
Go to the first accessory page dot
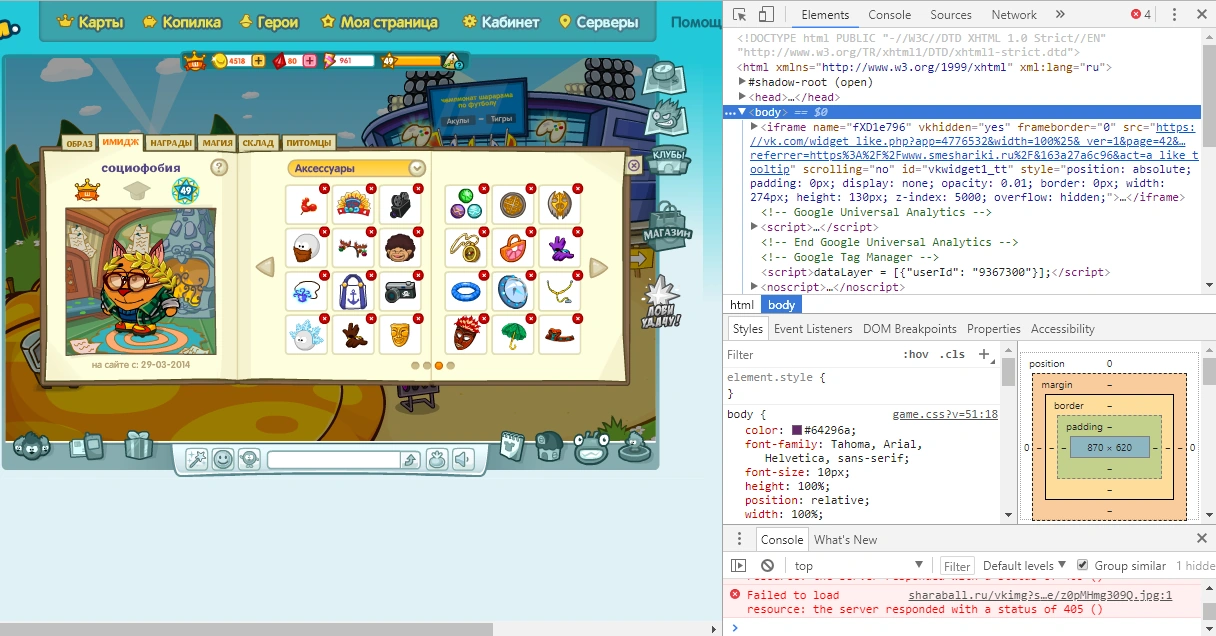tap(415, 366)
